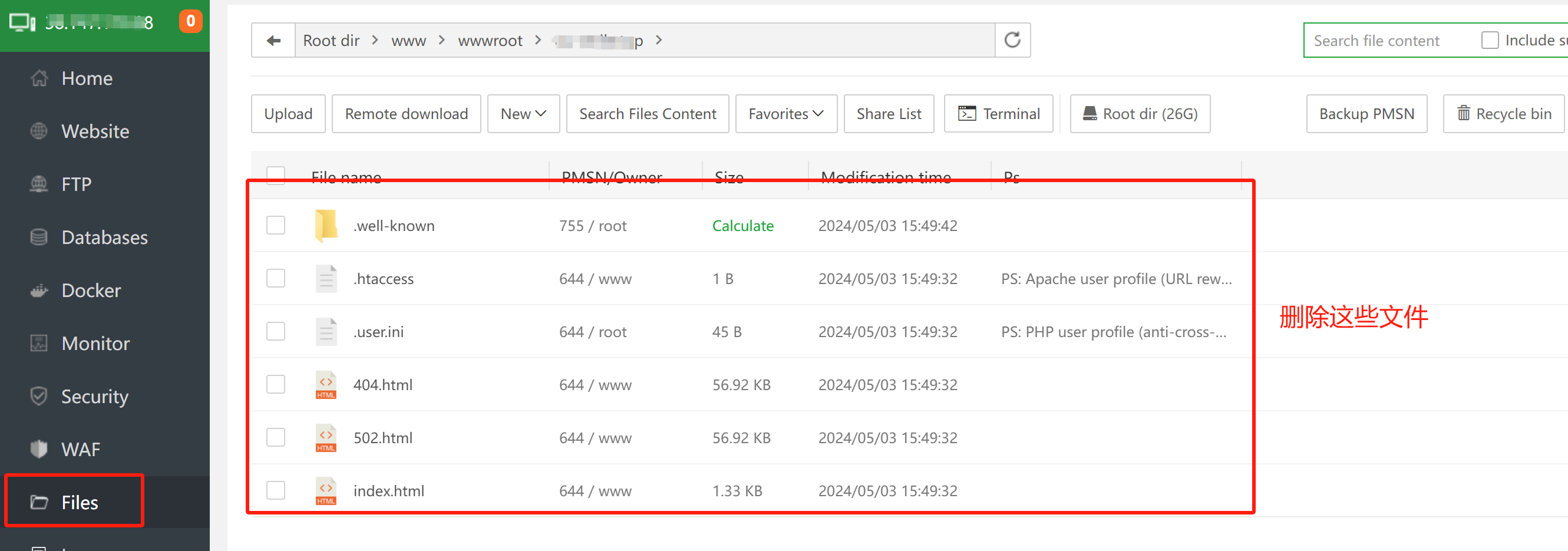1568x551 pixels.
Task: Open the Databases section
Action: click(x=105, y=237)
